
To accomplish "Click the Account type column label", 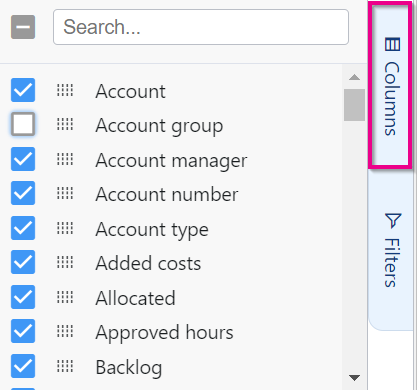I will (x=152, y=230).
